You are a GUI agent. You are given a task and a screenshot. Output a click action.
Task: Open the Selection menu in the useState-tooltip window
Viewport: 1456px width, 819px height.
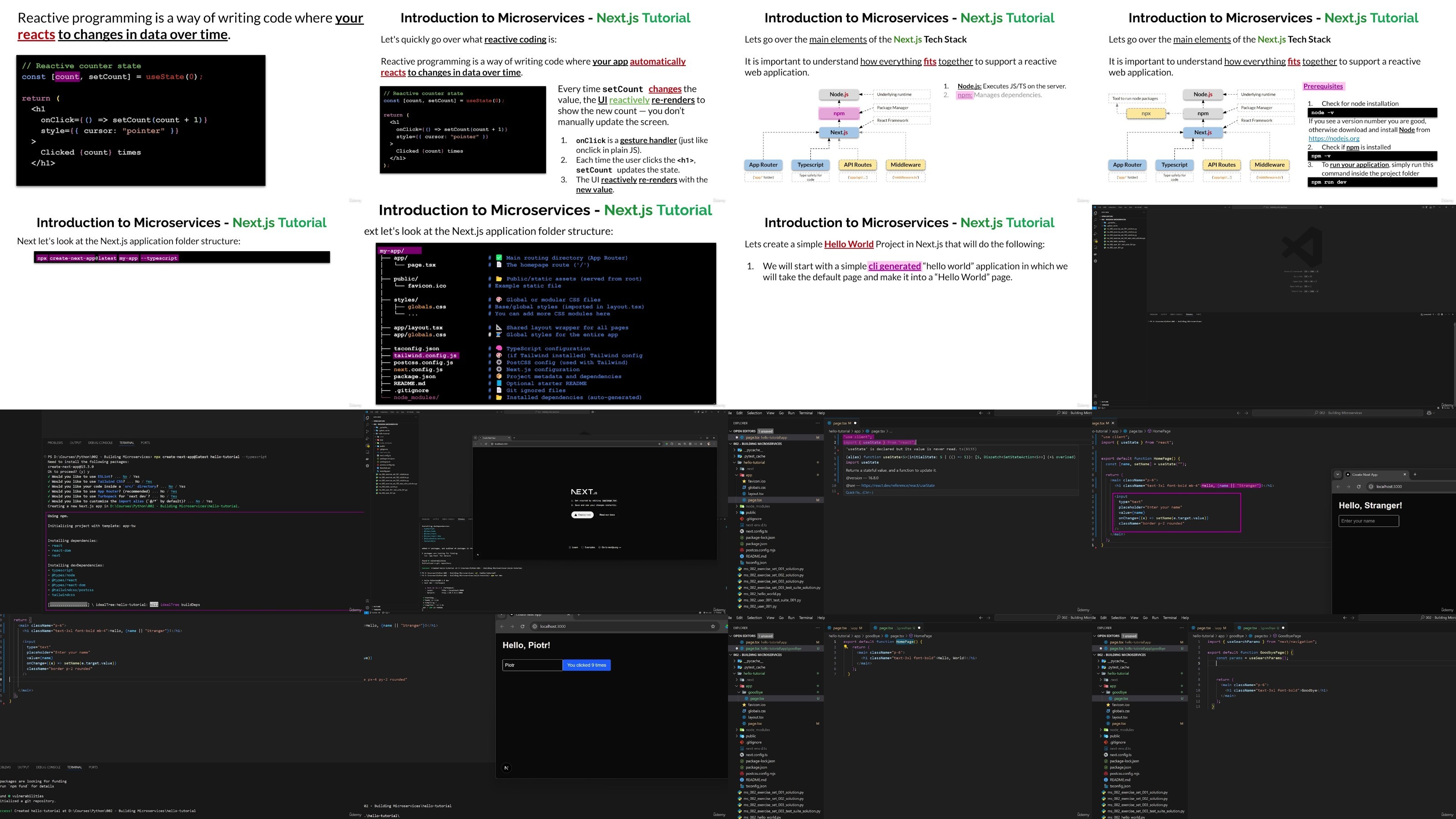click(754, 413)
